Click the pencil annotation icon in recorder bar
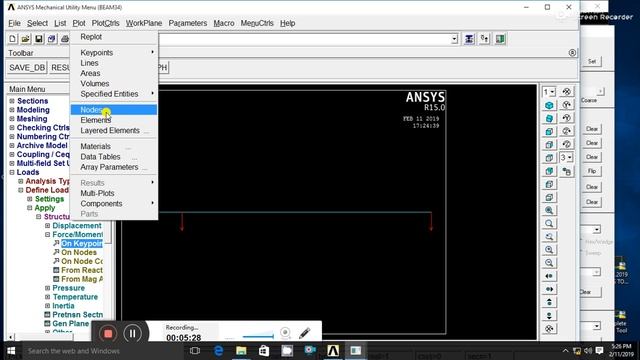 (304, 333)
